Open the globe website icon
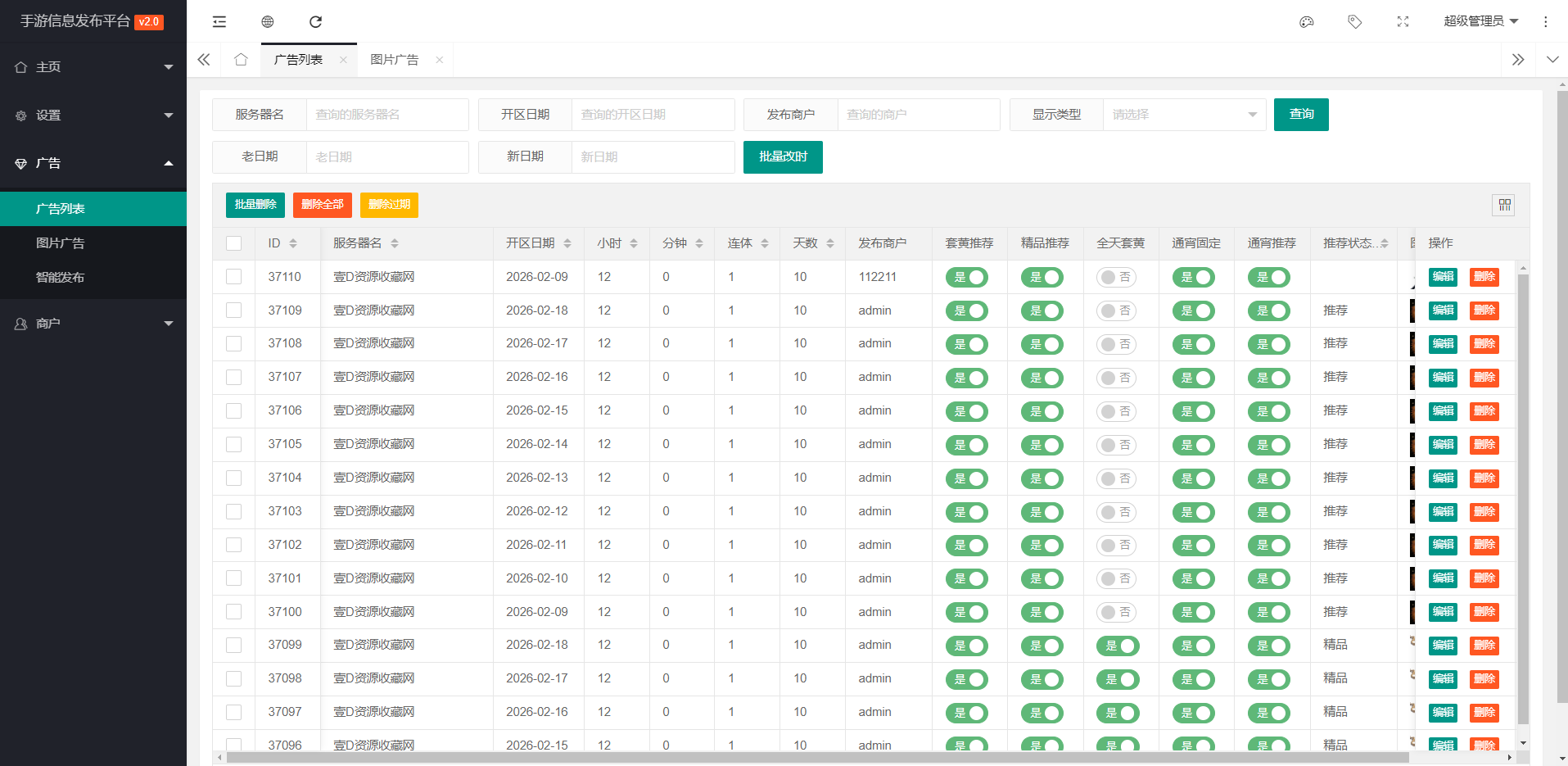The width and height of the screenshot is (1568, 766). [x=268, y=21]
